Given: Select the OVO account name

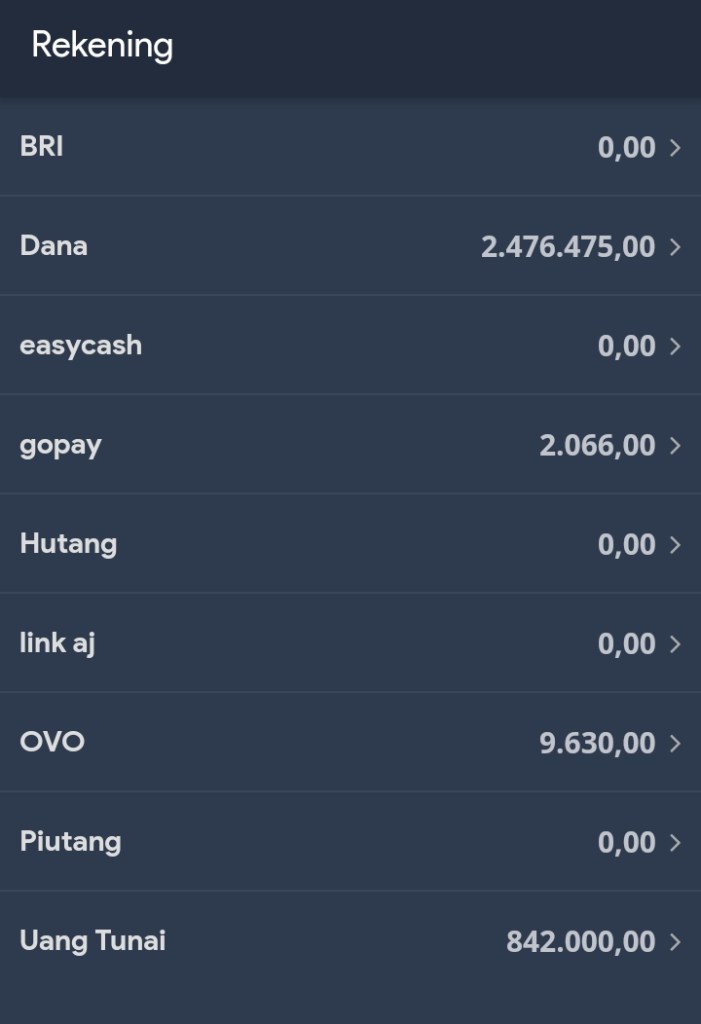Looking at the screenshot, I should click(x=52, y=742).
